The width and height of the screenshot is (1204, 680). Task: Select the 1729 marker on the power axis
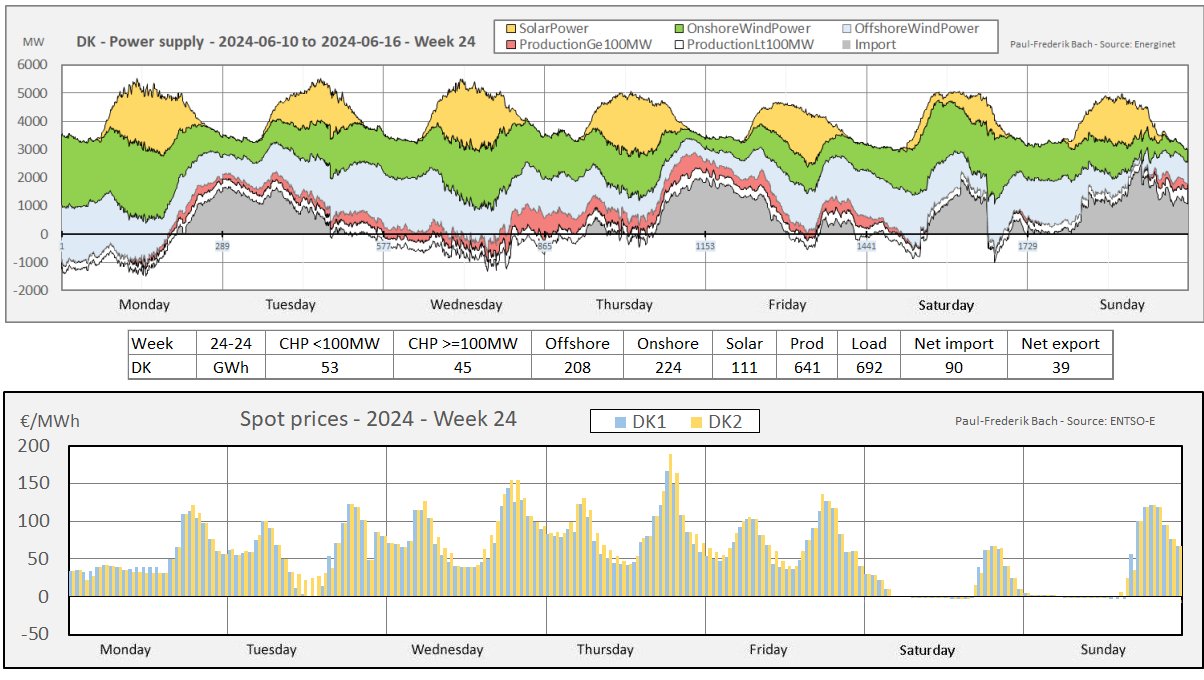(x=1027, y=246)
